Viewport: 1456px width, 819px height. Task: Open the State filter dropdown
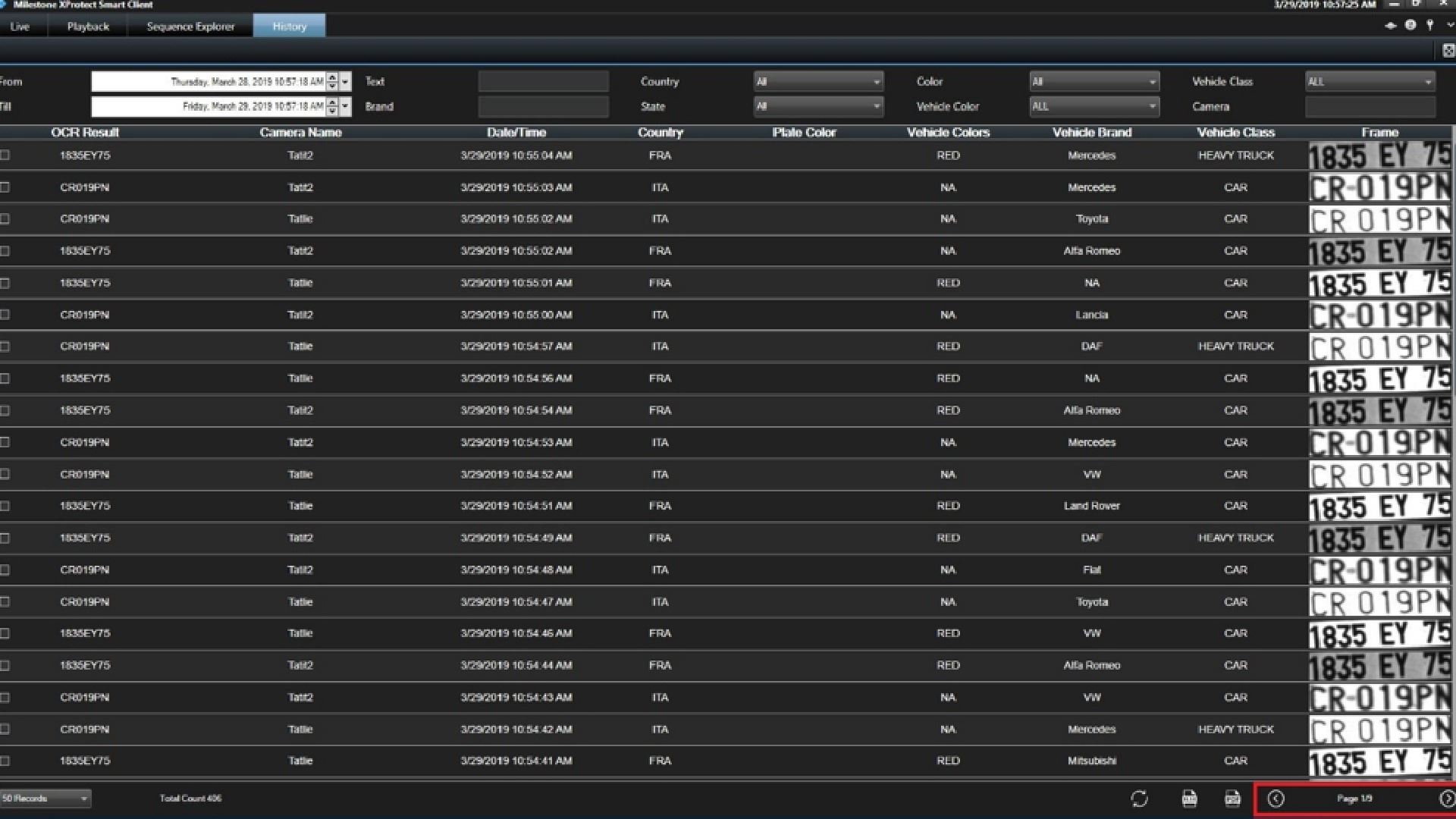(x=818, y=106)
